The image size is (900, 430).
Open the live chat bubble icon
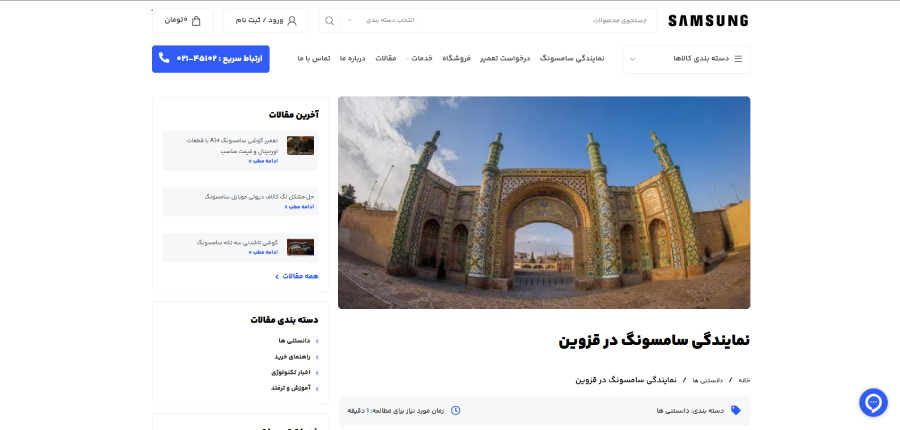point(873,402)
